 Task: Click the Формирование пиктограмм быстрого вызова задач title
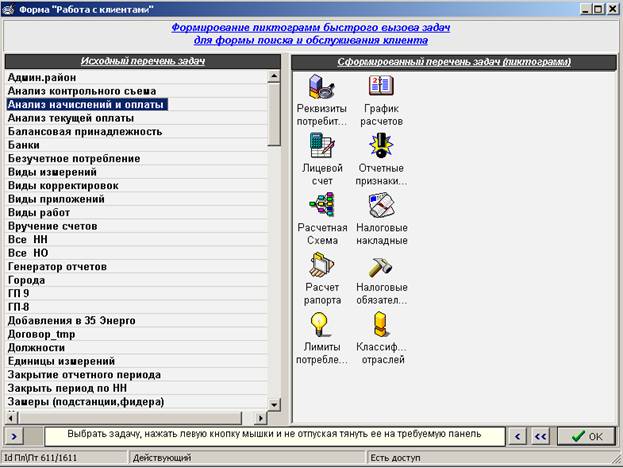click(x=311, y=34)
